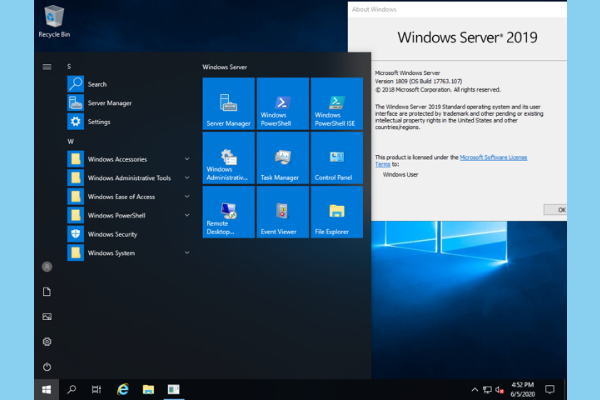This screenshot has width=600, height=400.
Task: Open Task View on the taskbar
Action: tap(96, 390)
